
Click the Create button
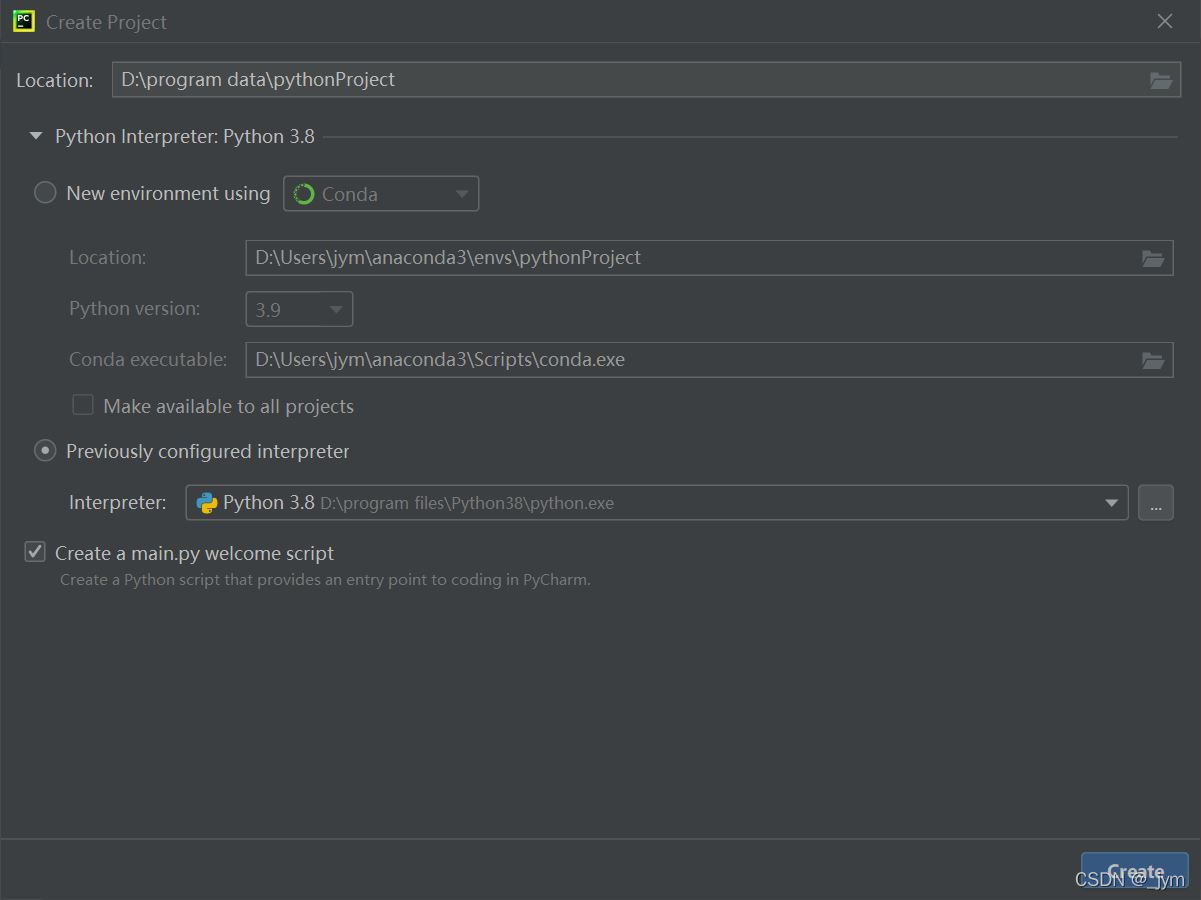pos(1135,872)
